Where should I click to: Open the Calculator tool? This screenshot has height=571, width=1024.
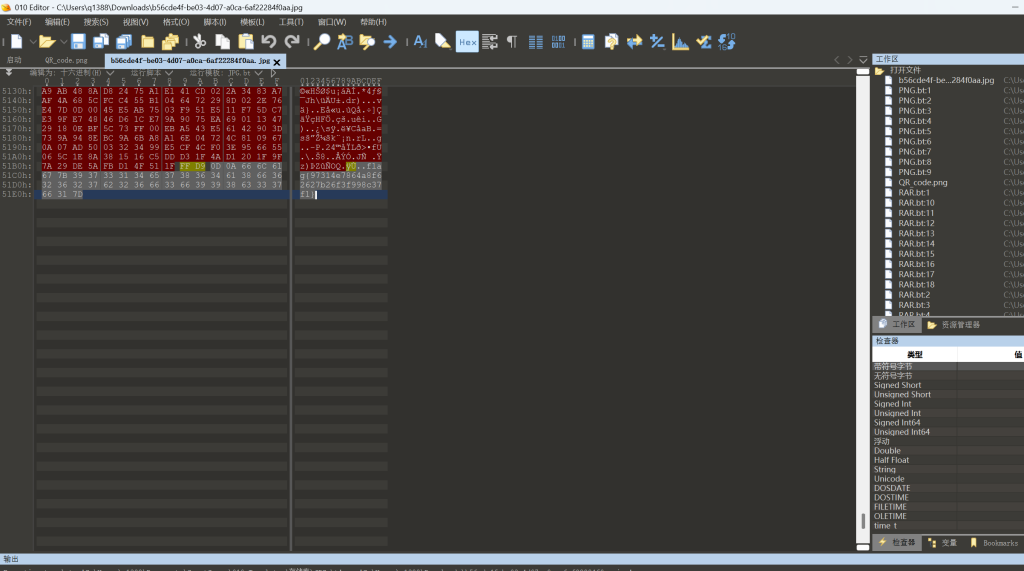point(588,42)
